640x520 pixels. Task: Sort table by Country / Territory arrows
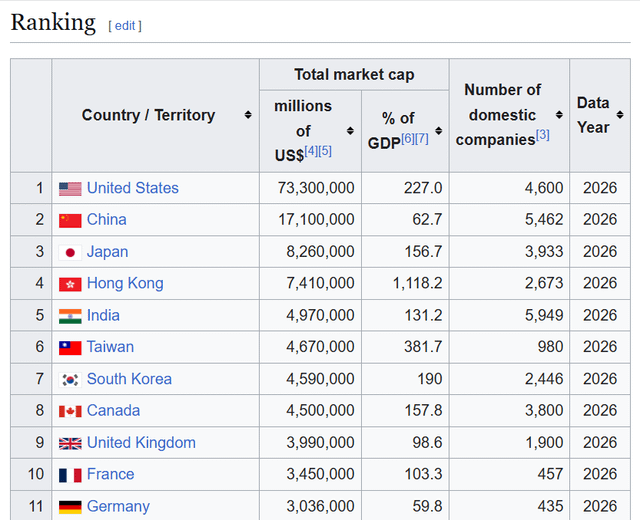[248, 115]
